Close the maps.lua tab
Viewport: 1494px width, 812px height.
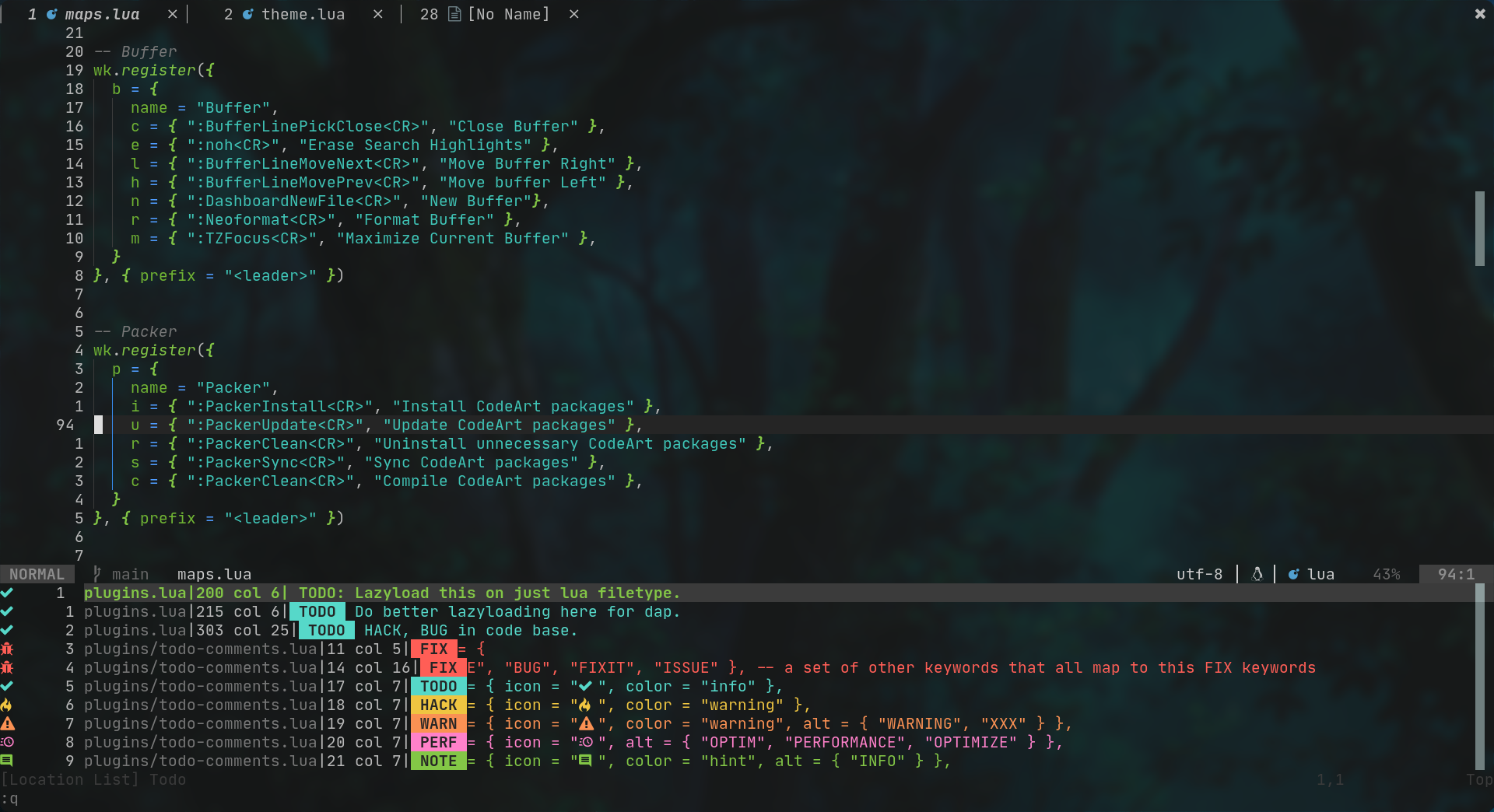pos(173,14)
